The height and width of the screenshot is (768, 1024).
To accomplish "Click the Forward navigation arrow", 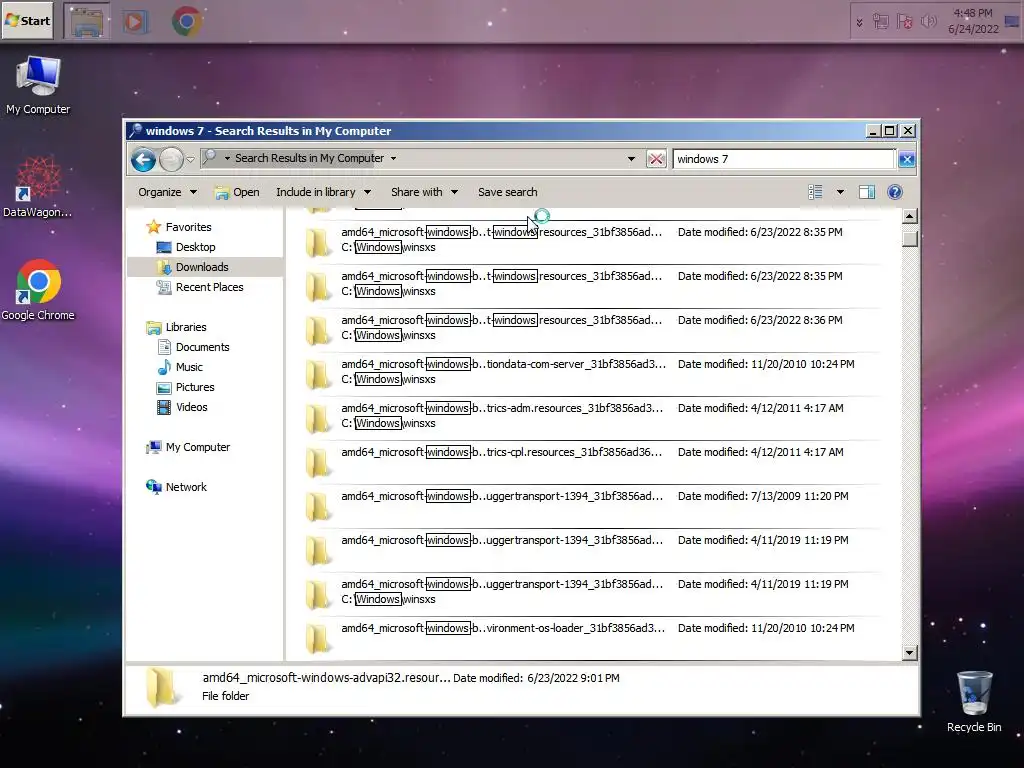I will click(171, 159).
